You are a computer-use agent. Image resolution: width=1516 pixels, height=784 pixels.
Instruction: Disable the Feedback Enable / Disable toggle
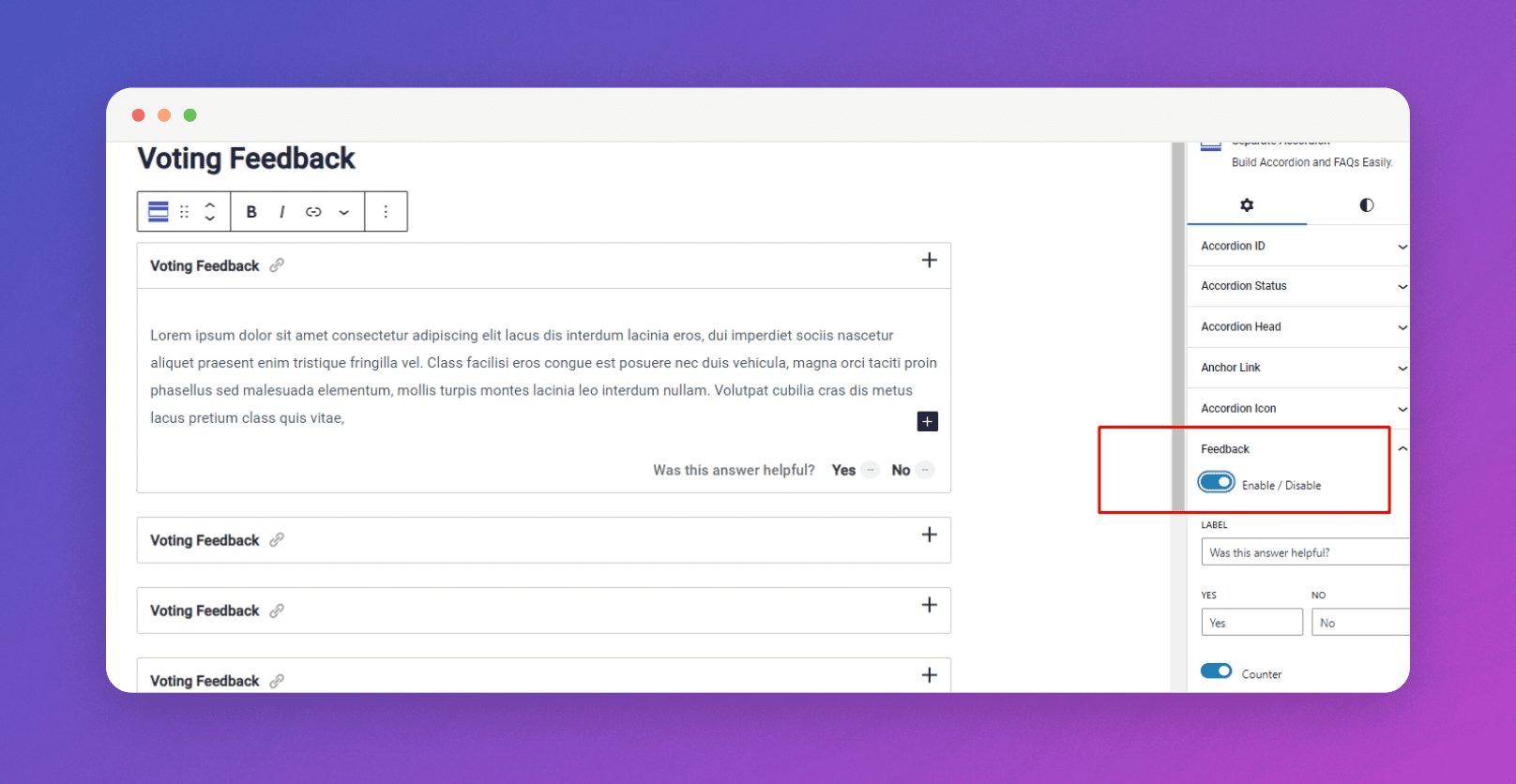(1217, 483)
